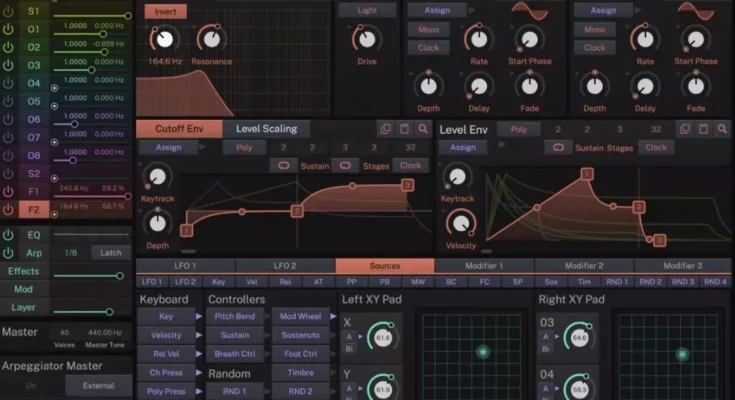The width and height of the screenshot is (735, 400).
Task: Open the Modifier 1 tab
Action: coord(484,266)
